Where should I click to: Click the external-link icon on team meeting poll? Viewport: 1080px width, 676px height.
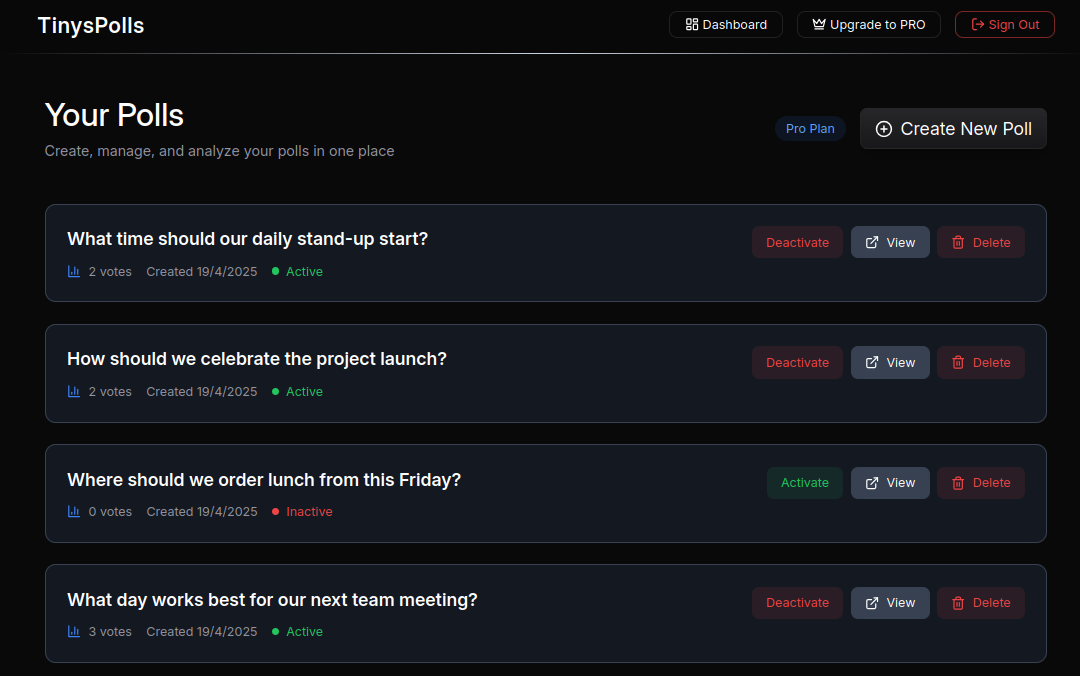click(872, 603)
